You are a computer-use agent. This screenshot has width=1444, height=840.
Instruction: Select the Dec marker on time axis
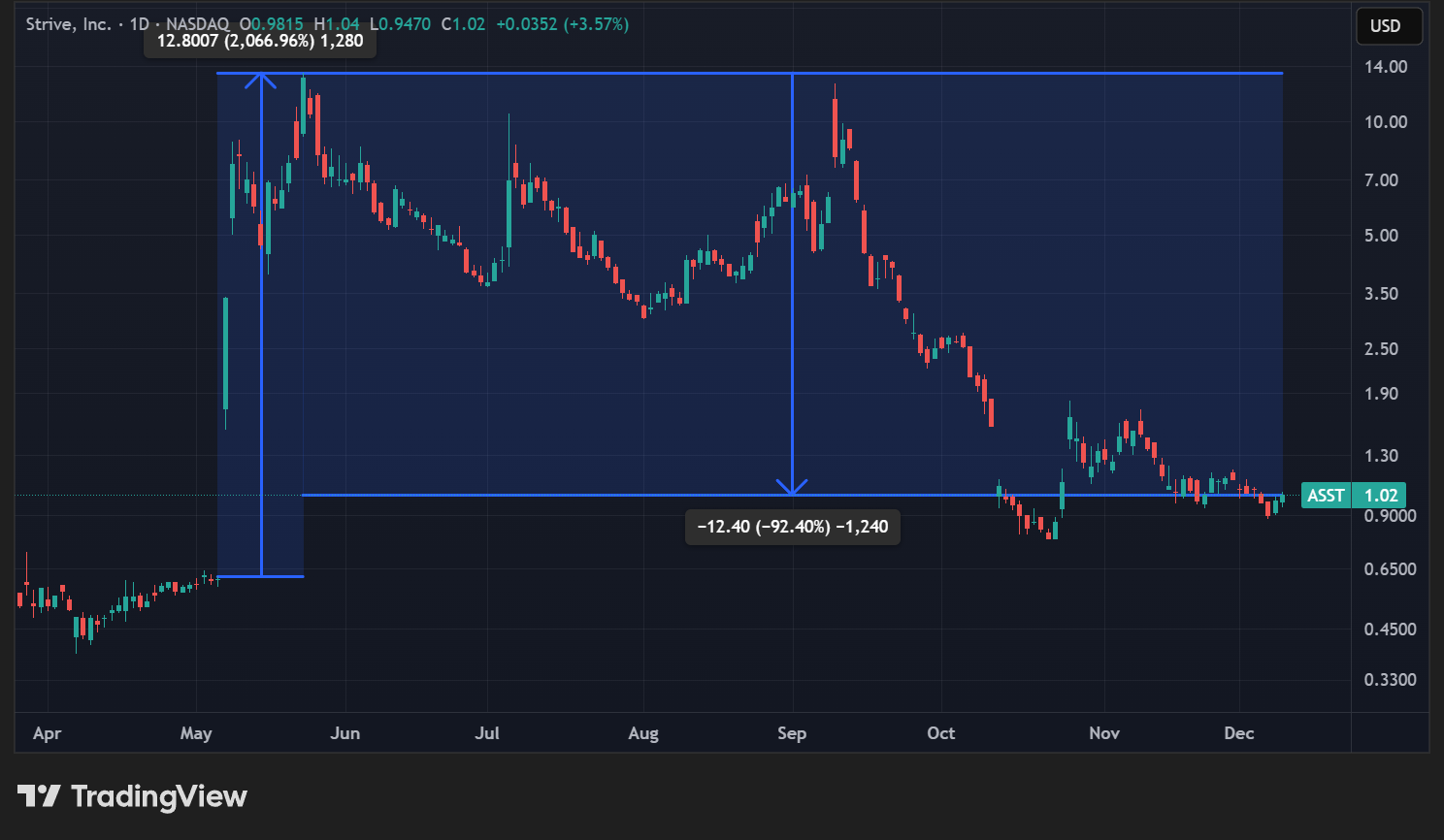coord(1239,733)
